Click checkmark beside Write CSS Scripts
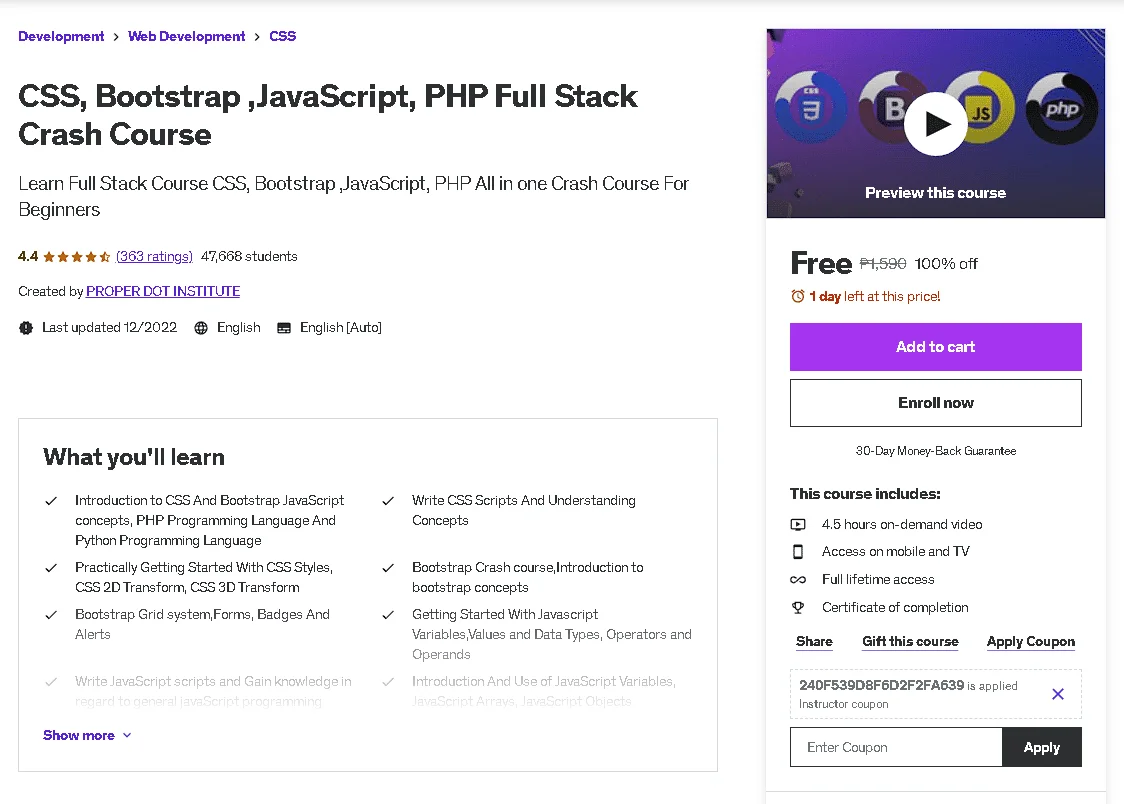The height and width of the screenshot is (804, 1124). (x=388, y=501)
